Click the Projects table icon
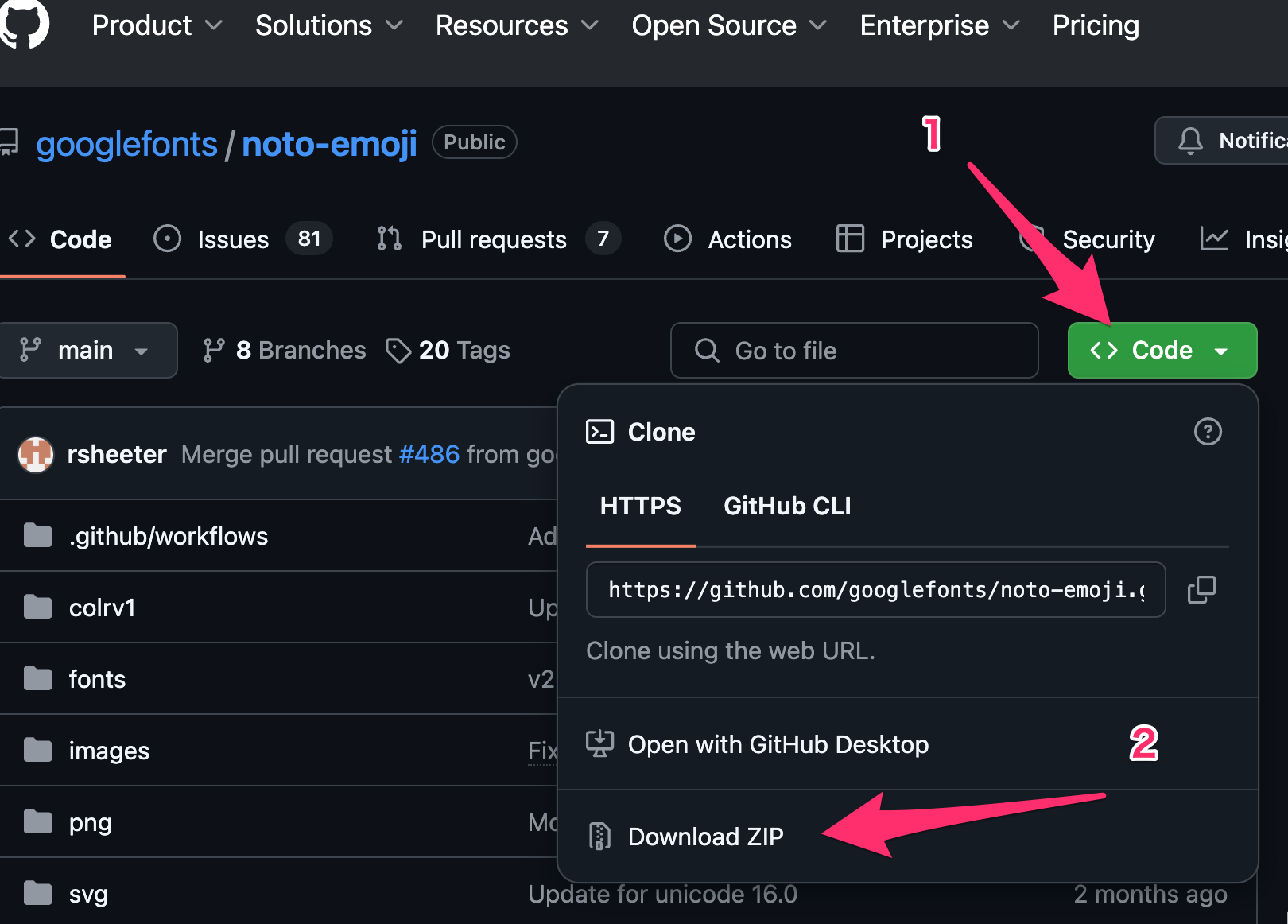 click(x=850, y=239)
